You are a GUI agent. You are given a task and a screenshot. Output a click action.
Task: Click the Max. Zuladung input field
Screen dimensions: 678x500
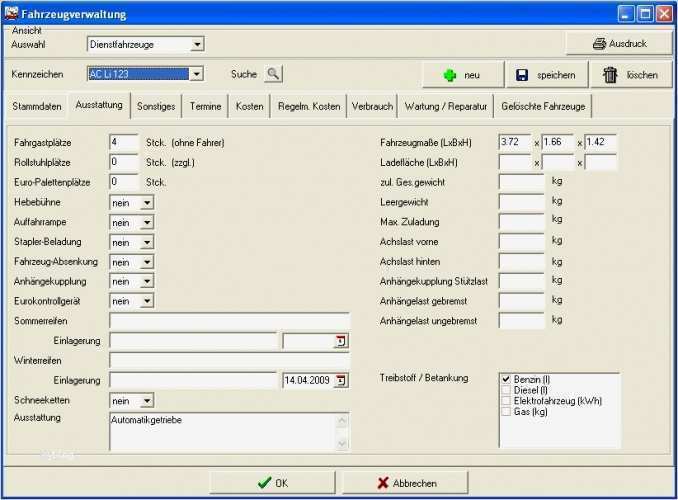[x=522, y=221]
